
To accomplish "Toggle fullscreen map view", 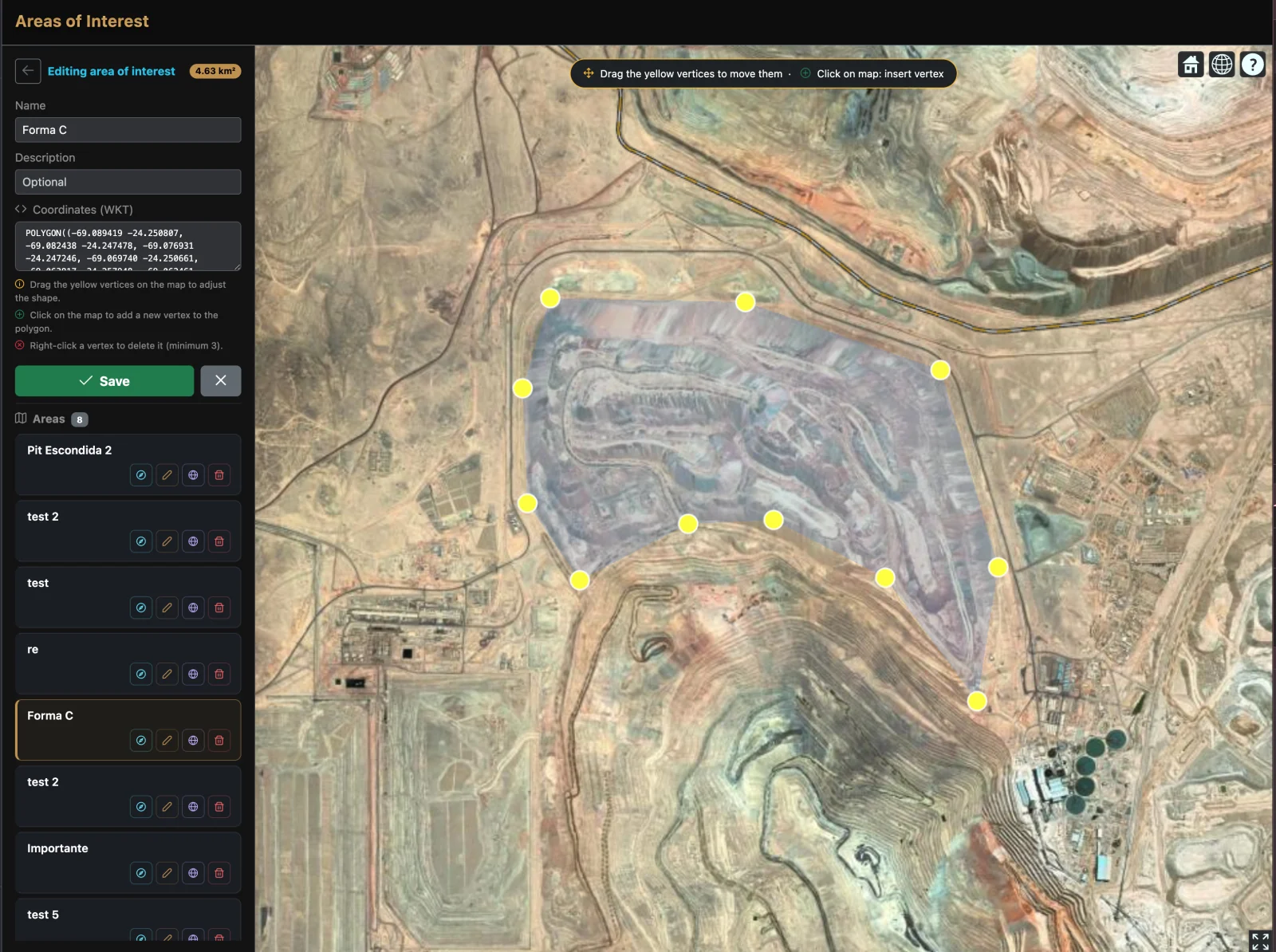I will (1260, 941).
